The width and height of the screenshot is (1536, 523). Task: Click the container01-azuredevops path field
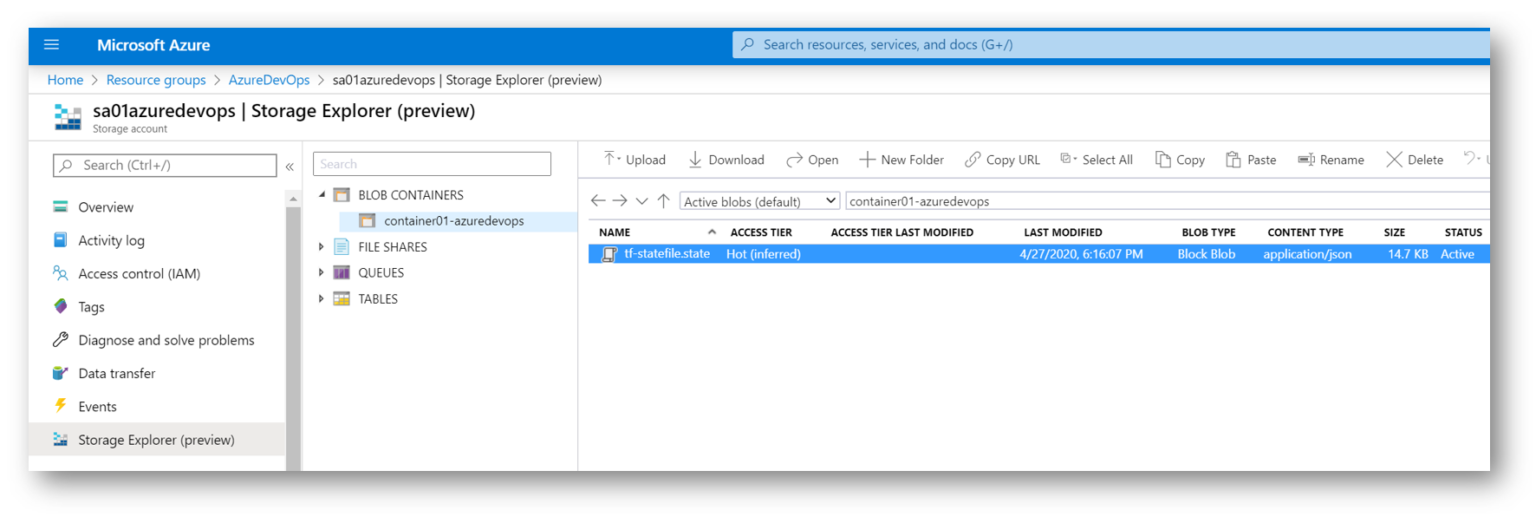click(x=1167, y=201)
